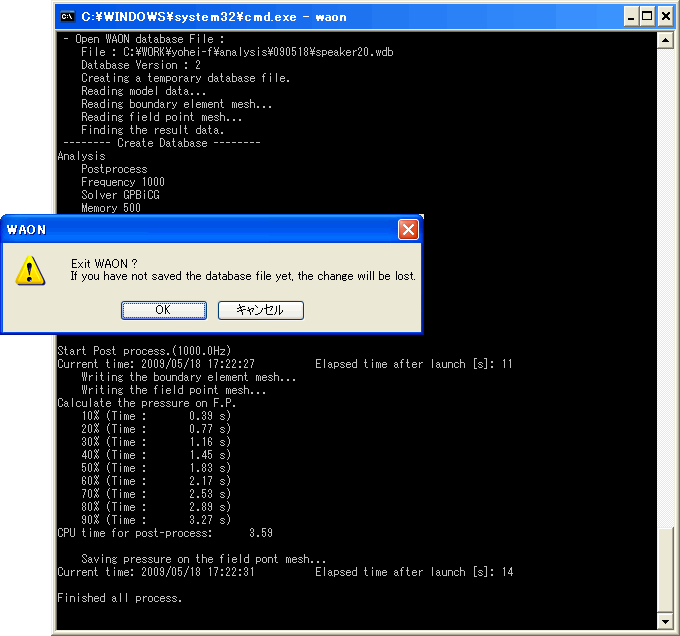
Task: Click 'Creating a temporary database file.' line
Action: click(x=186, y=78)
